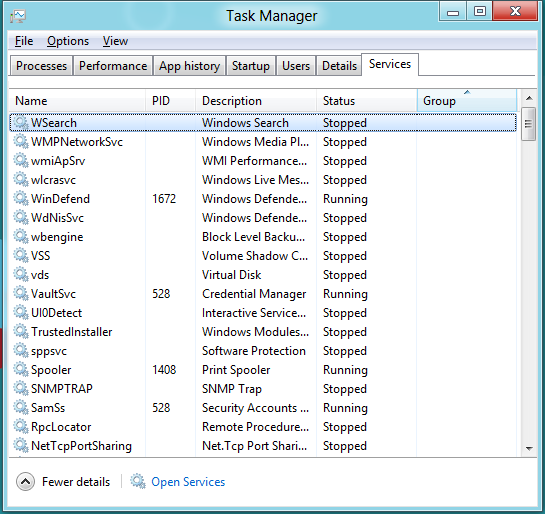Switch to the Startup tab
Screen dimensions: 545x514
(251, 66)
